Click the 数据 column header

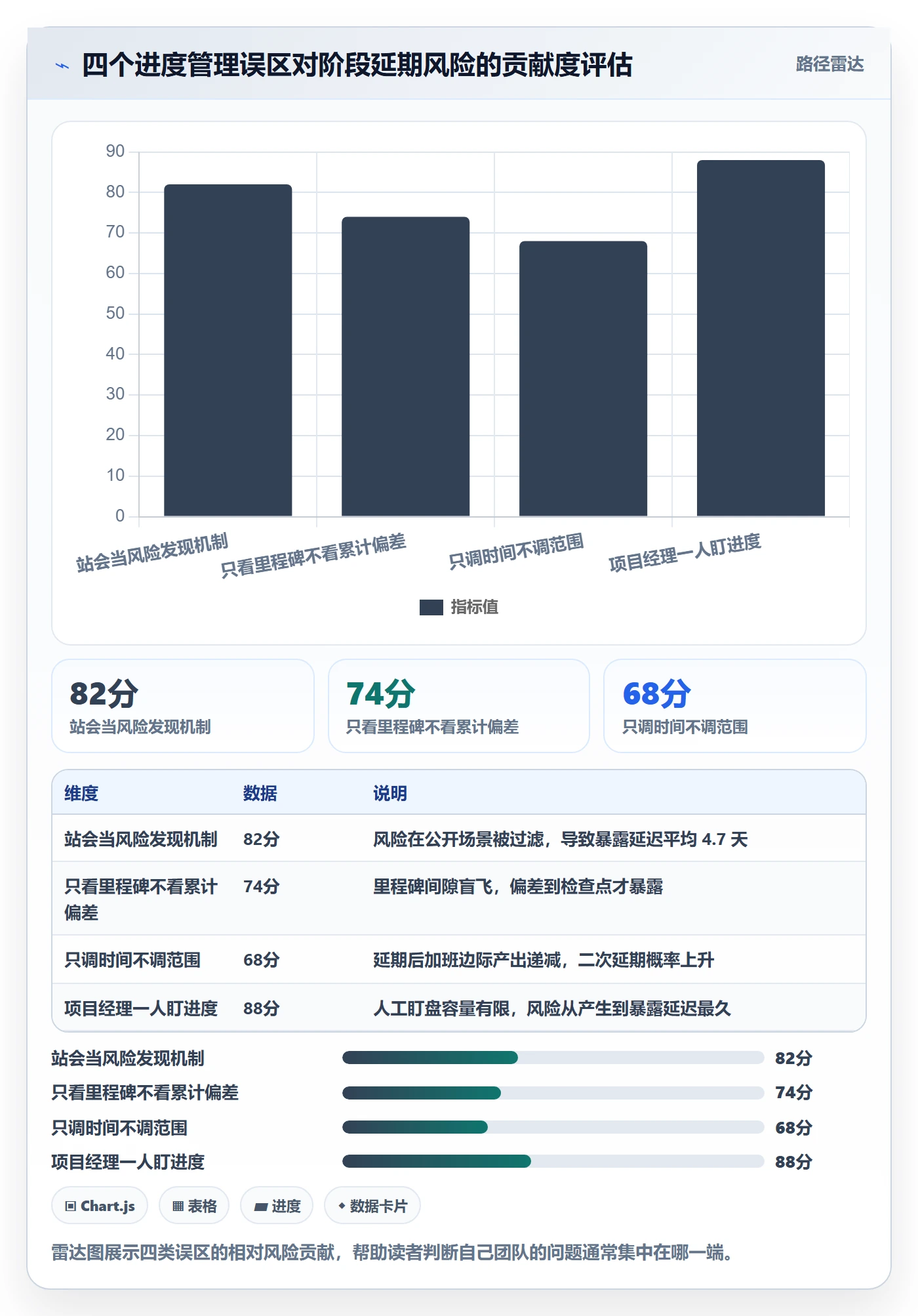(260, 793)
